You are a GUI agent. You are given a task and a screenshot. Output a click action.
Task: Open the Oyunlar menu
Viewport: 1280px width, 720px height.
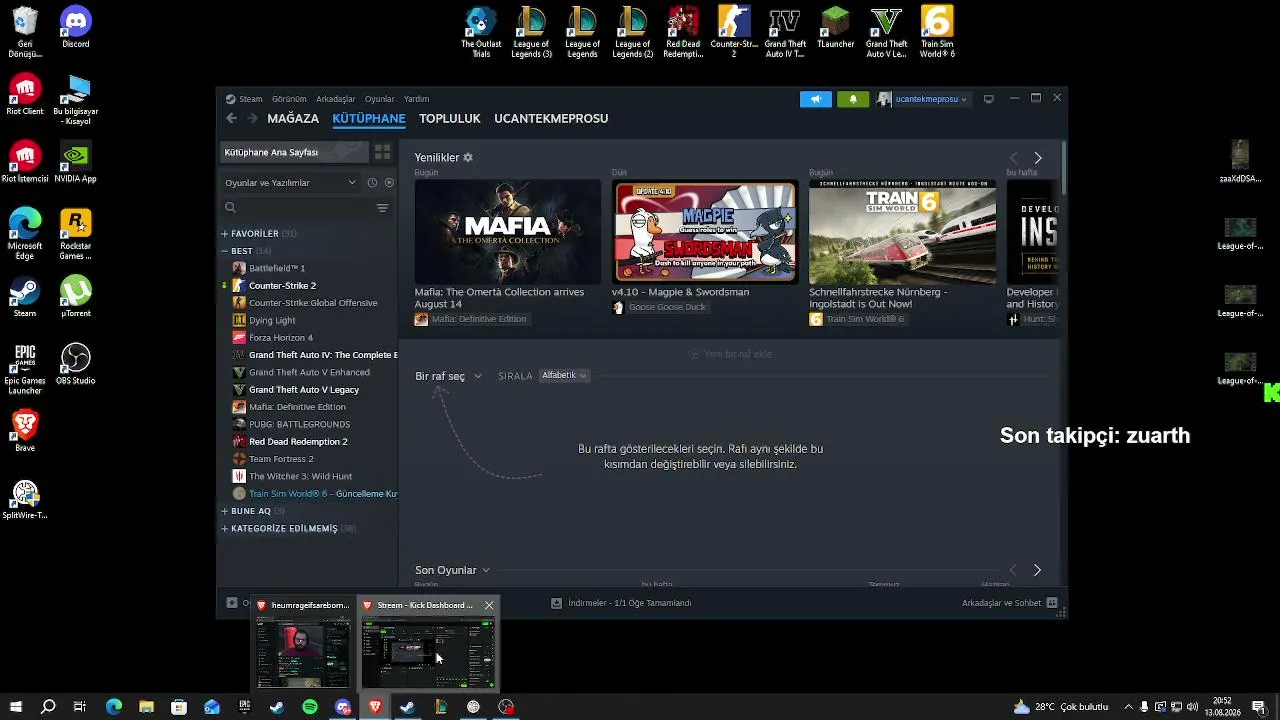click(380, 99)
